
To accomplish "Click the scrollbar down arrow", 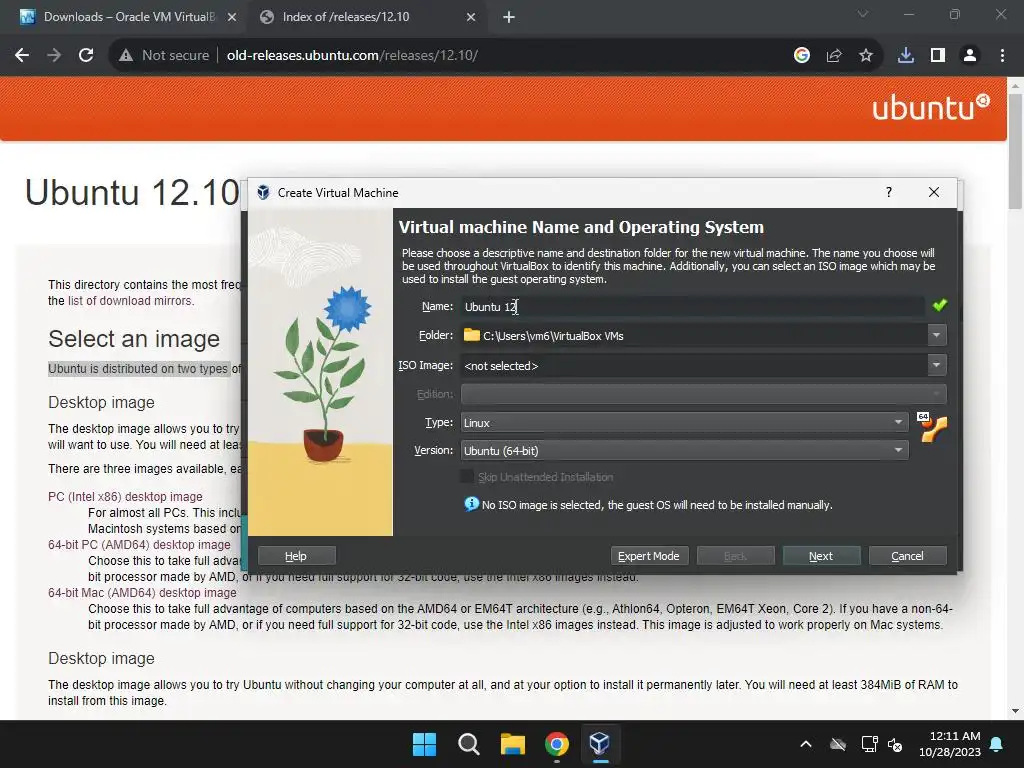I will pyautogui.click(x=1015, y=711).
